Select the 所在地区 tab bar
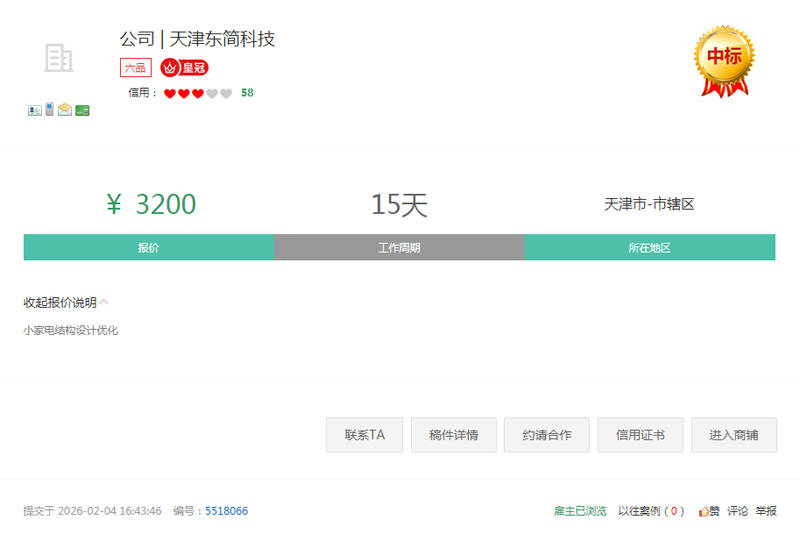Viewport: 800px width, 534px height. tap(649, 248)
